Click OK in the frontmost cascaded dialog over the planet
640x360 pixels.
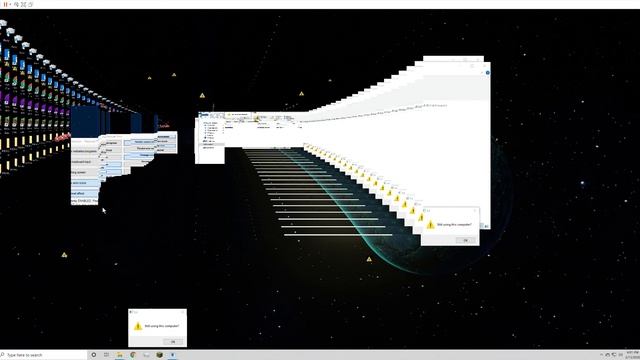coord(466,240)
